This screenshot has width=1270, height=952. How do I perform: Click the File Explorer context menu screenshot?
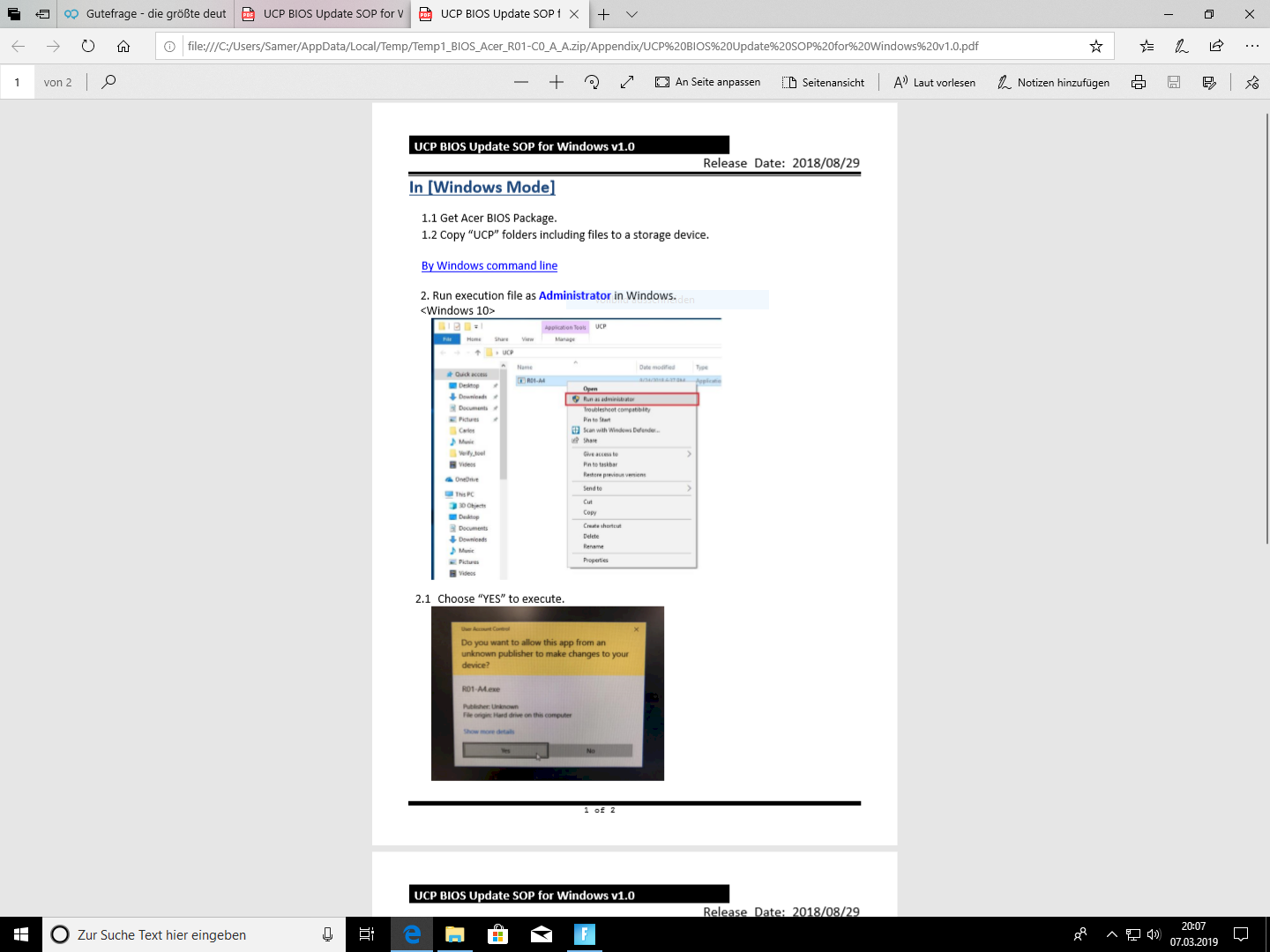577,449
